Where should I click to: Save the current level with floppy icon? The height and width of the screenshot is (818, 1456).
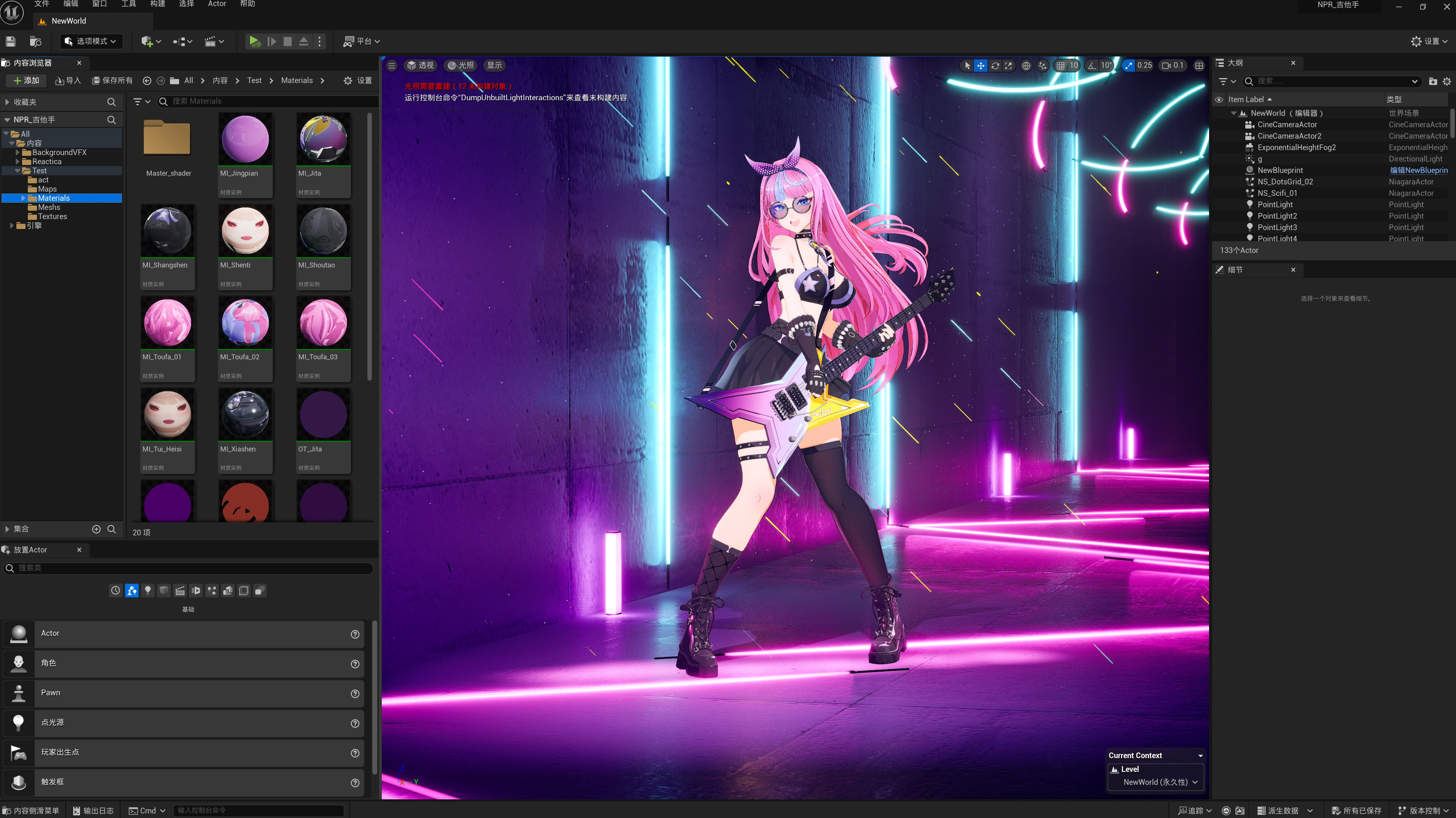tap(11, 41)
